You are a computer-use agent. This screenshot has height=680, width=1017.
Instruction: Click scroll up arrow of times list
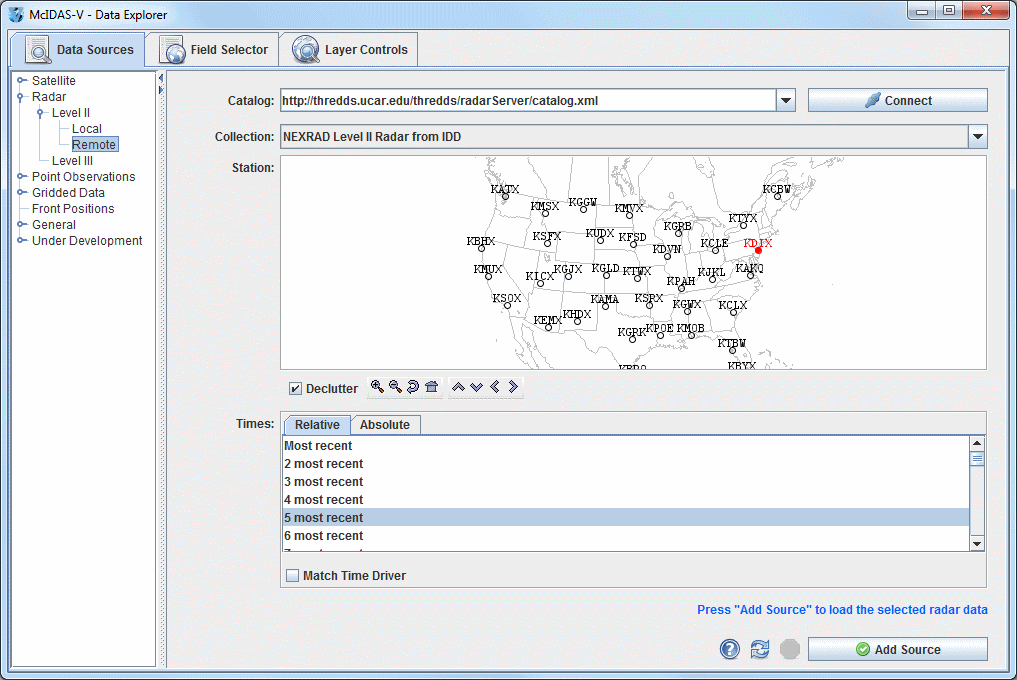[x=977, y=443]
